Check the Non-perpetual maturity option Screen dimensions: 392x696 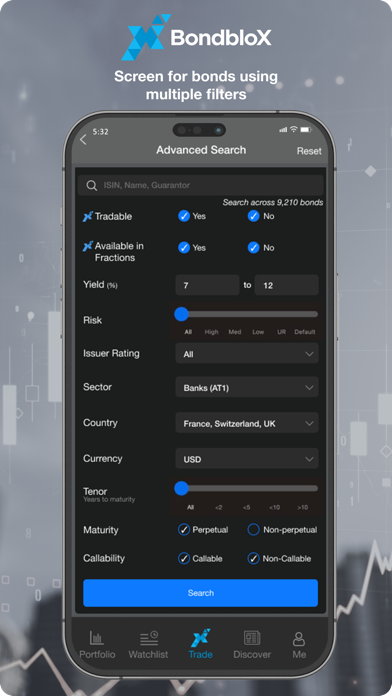pos(253,530)
